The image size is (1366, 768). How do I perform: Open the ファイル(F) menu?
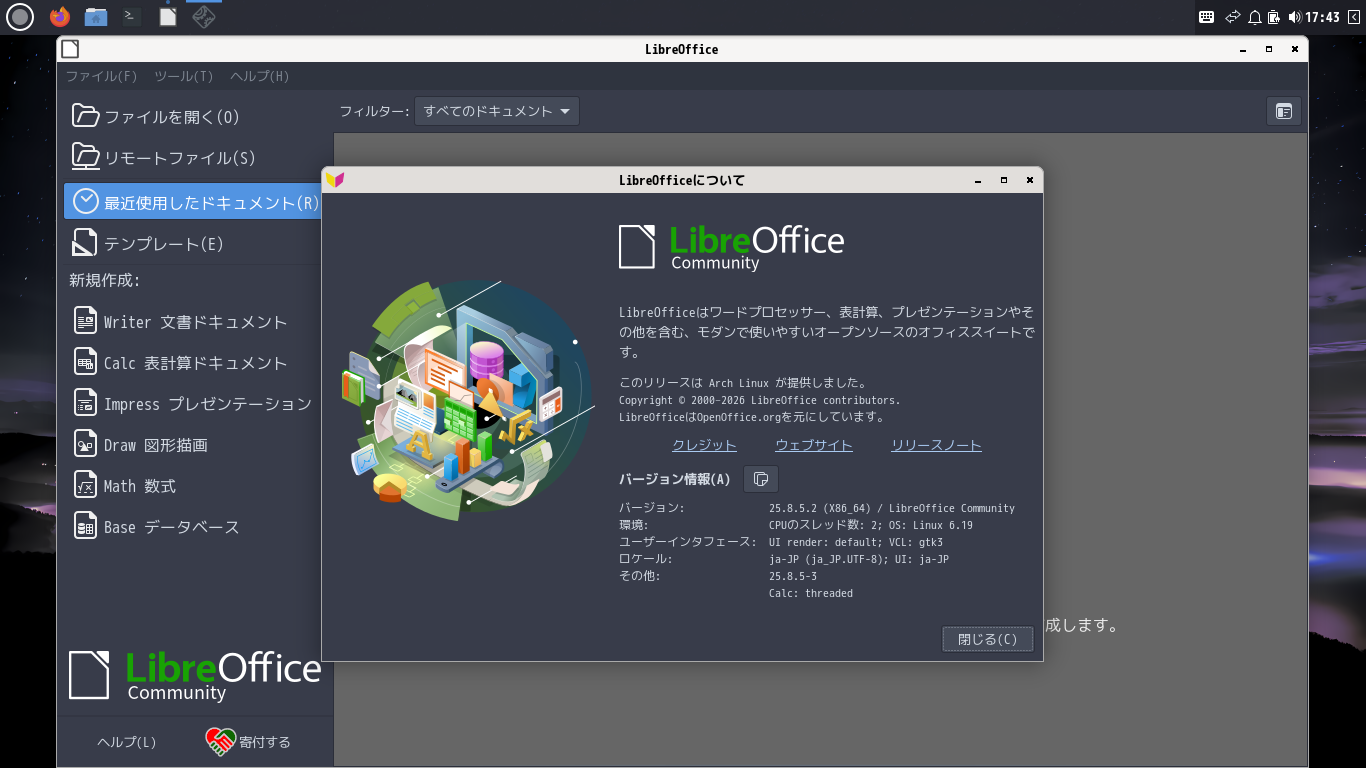101,76
